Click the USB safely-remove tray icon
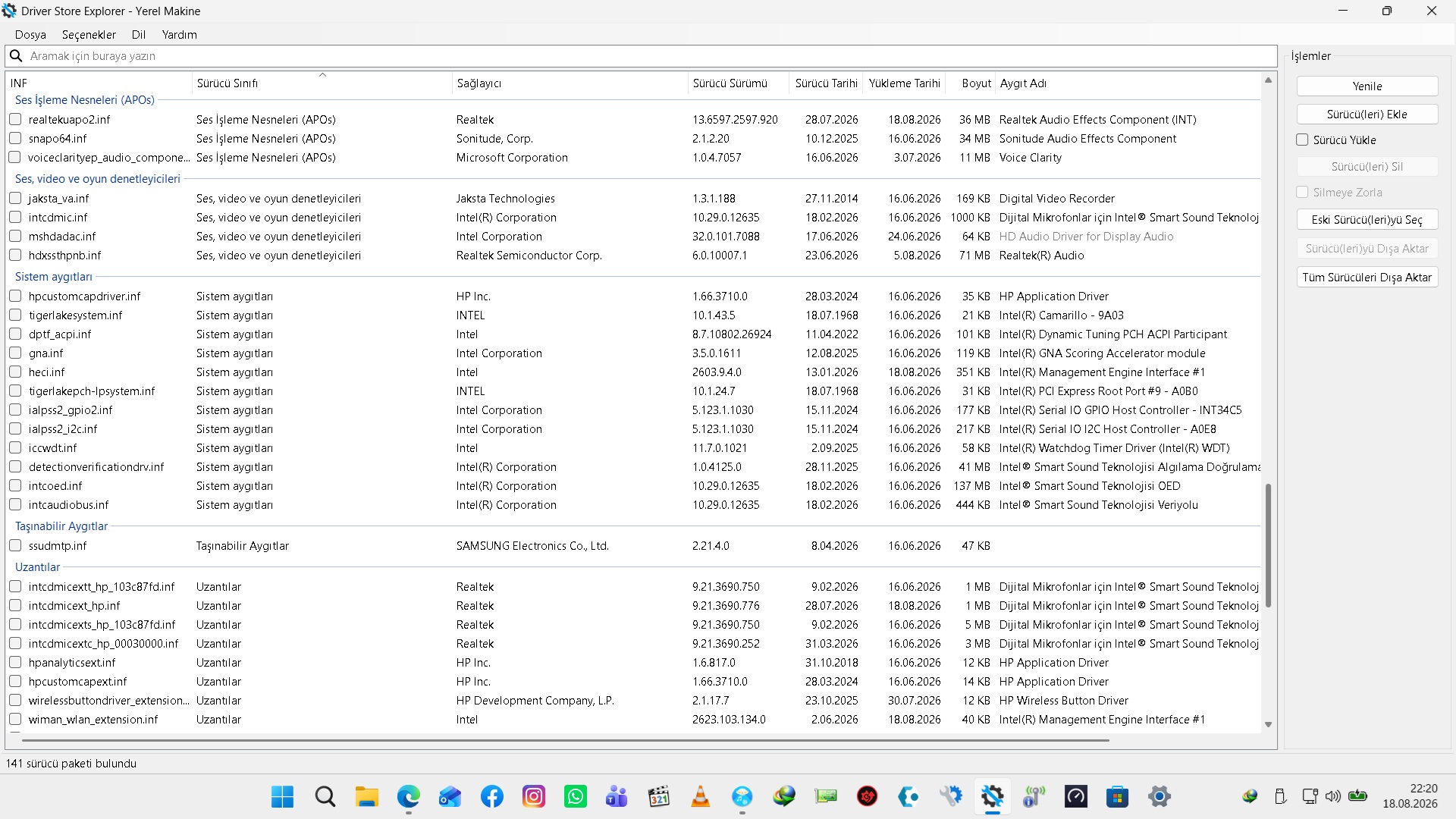 (x=1281, y=796)
